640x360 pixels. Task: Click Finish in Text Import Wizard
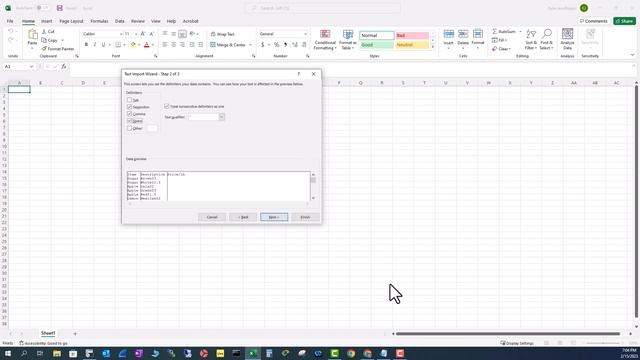pos(305,217)
